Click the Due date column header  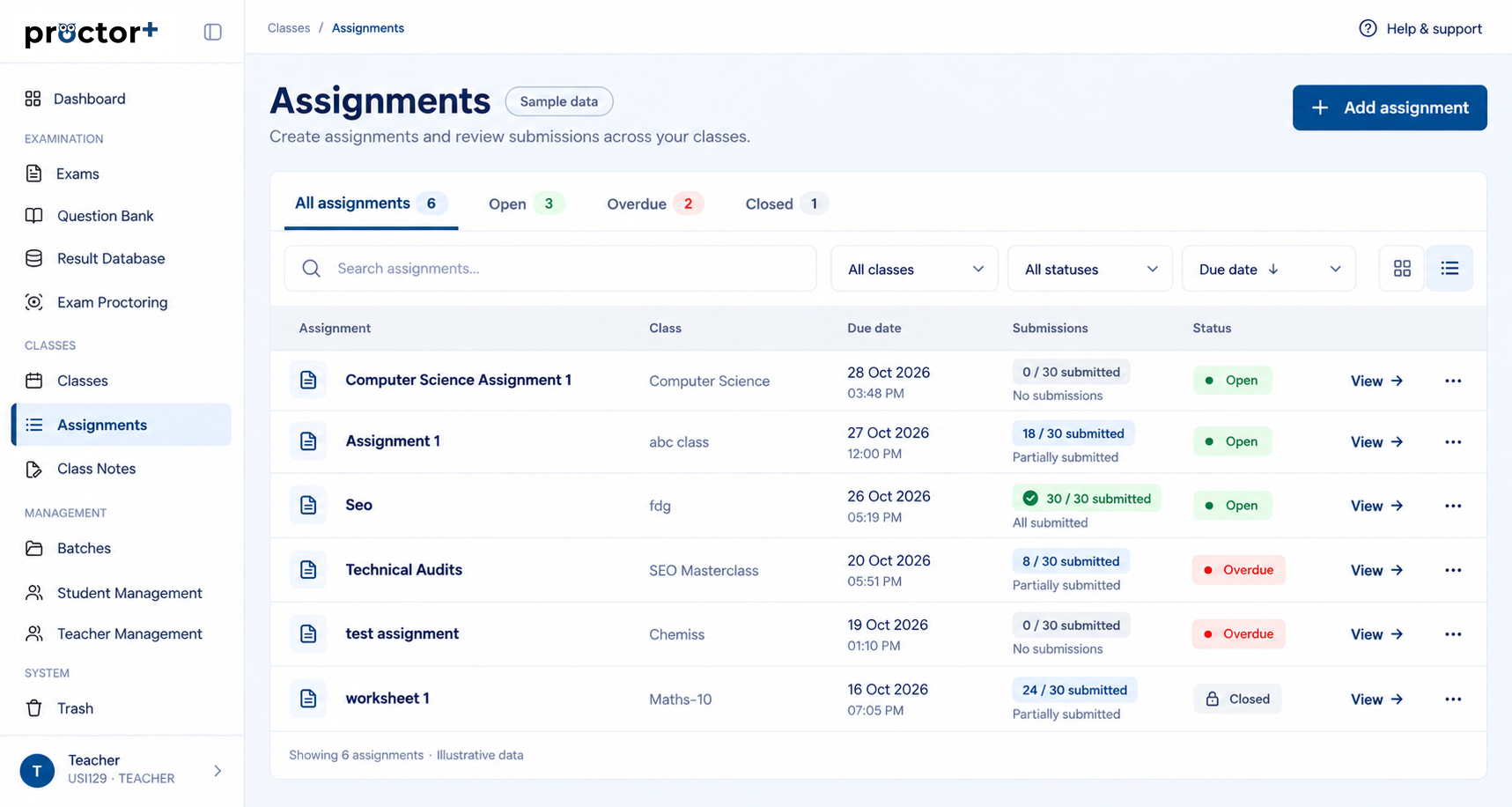point(874,328)
